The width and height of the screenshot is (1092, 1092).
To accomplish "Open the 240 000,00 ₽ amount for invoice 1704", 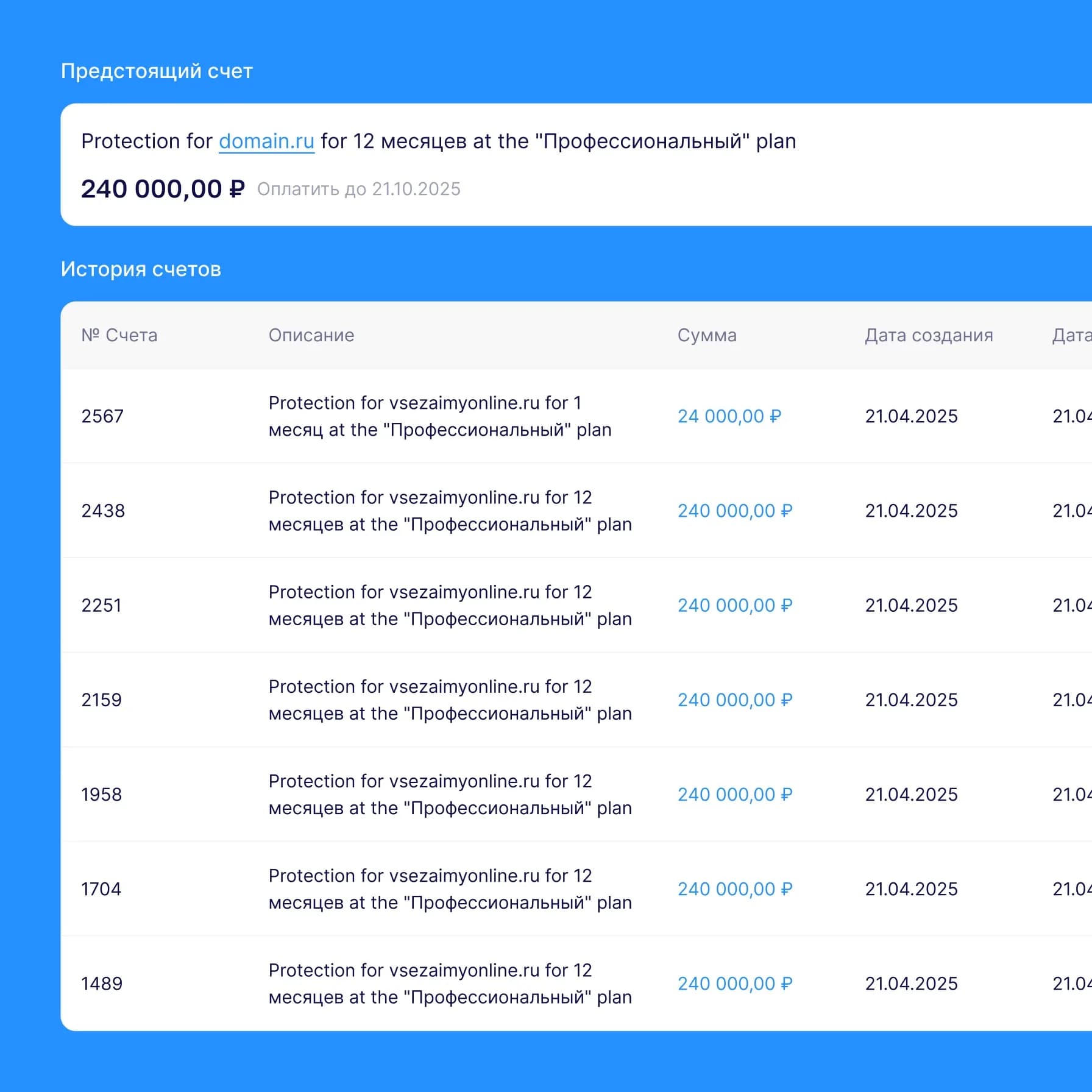I will 735,889.
